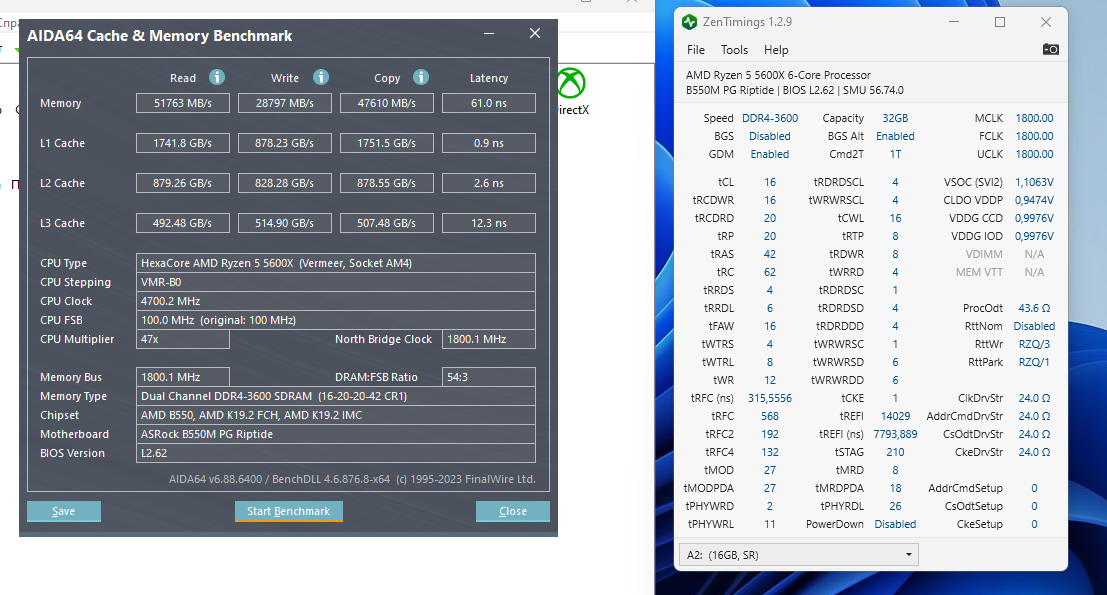The image size is (1107, 595).
Task: Open the A2 memory module dropdown
Action: [798, 555]
